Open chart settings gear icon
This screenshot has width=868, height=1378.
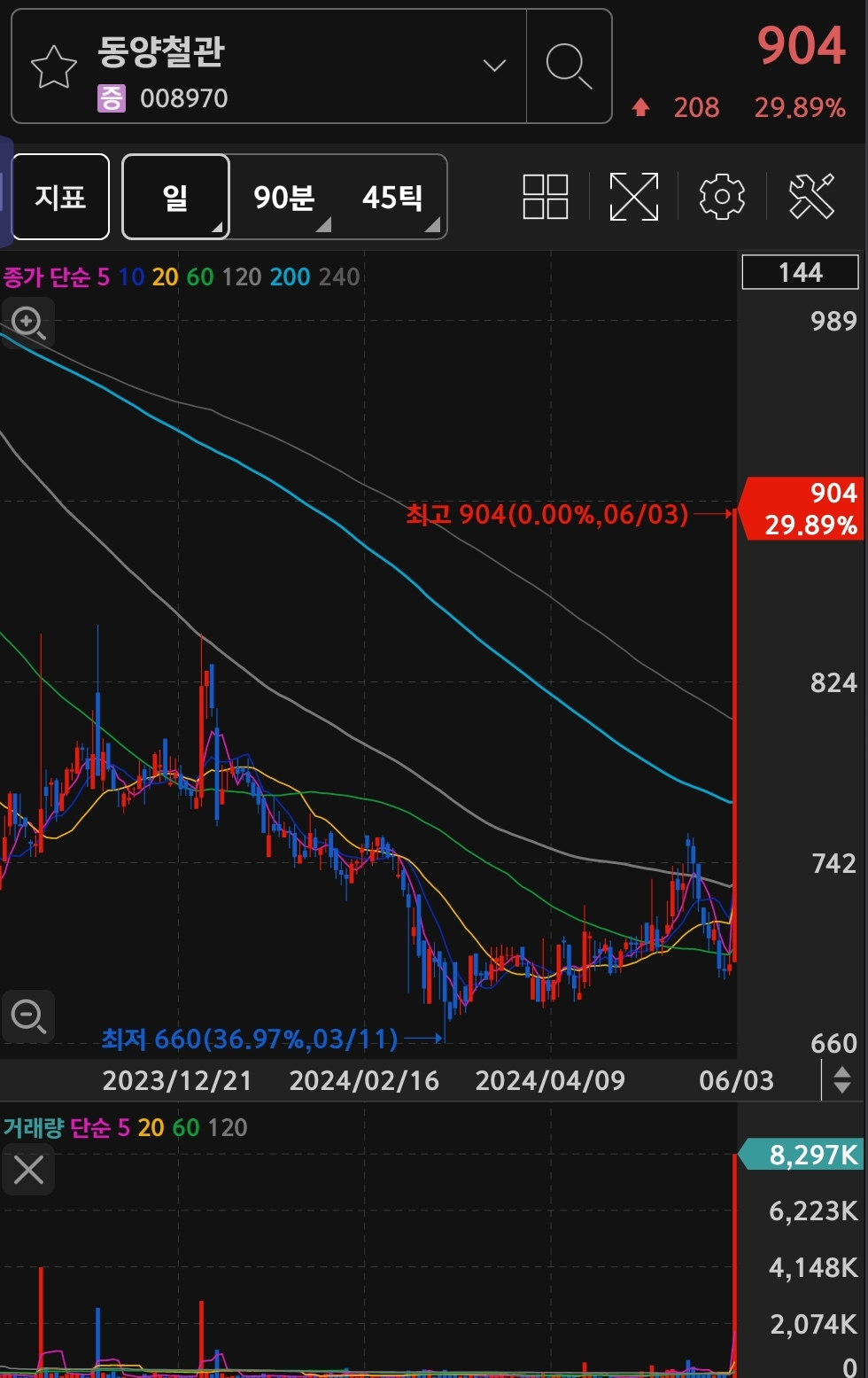723,197
